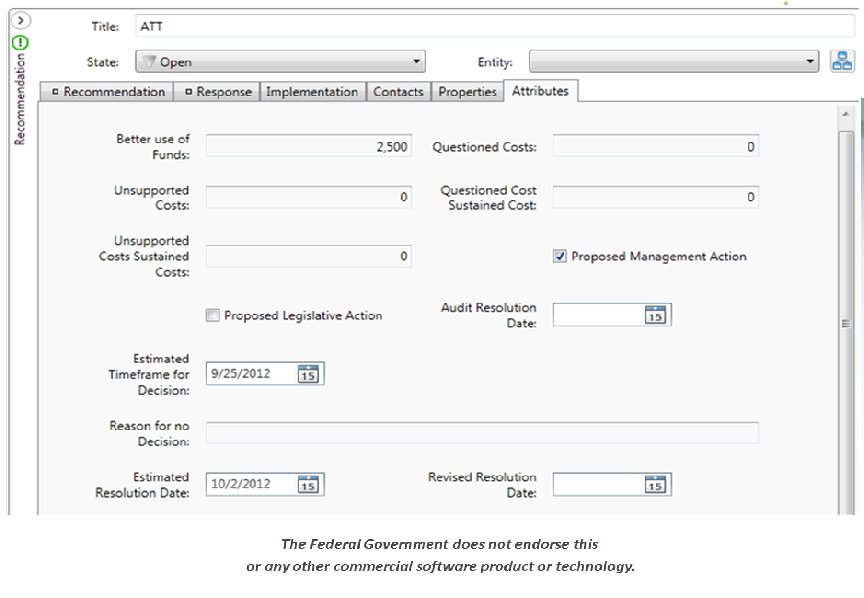Click the Better use of Funds field
The image size is (864, 598).
[309, 147]
